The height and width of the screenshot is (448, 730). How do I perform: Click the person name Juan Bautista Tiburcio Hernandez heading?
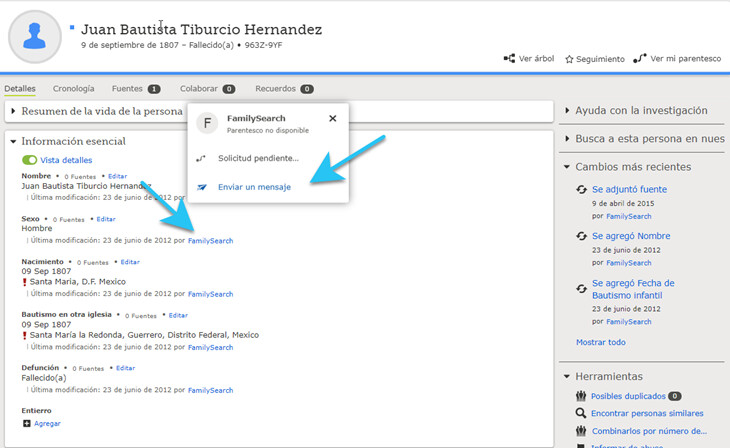[201, 29]
